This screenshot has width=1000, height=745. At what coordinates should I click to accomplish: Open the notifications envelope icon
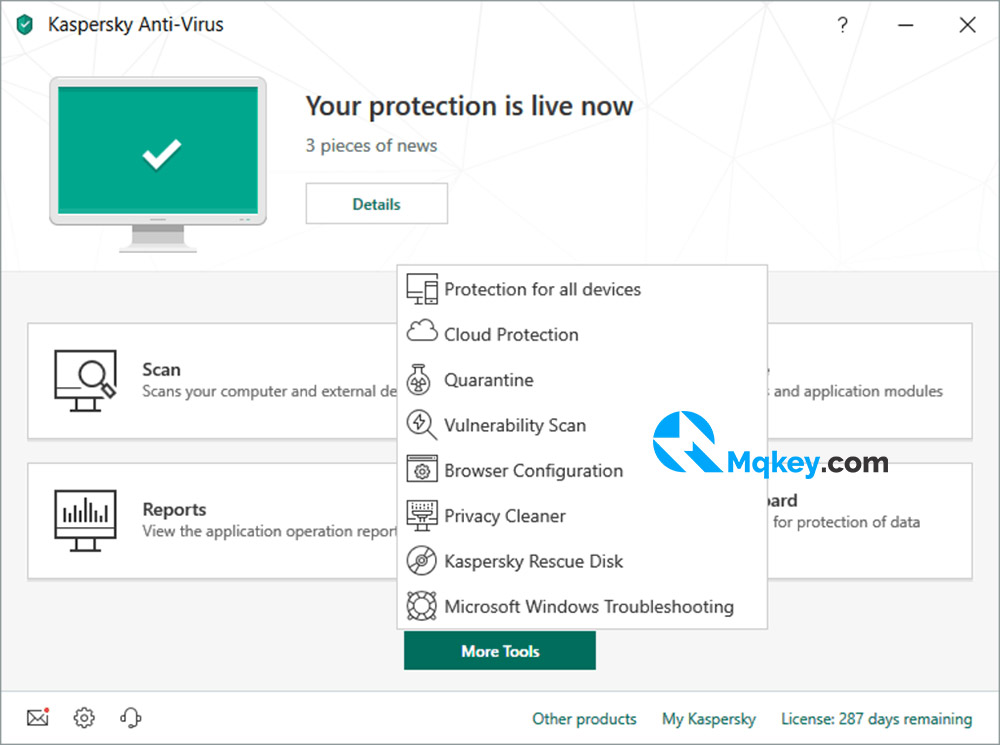point(38,718)
